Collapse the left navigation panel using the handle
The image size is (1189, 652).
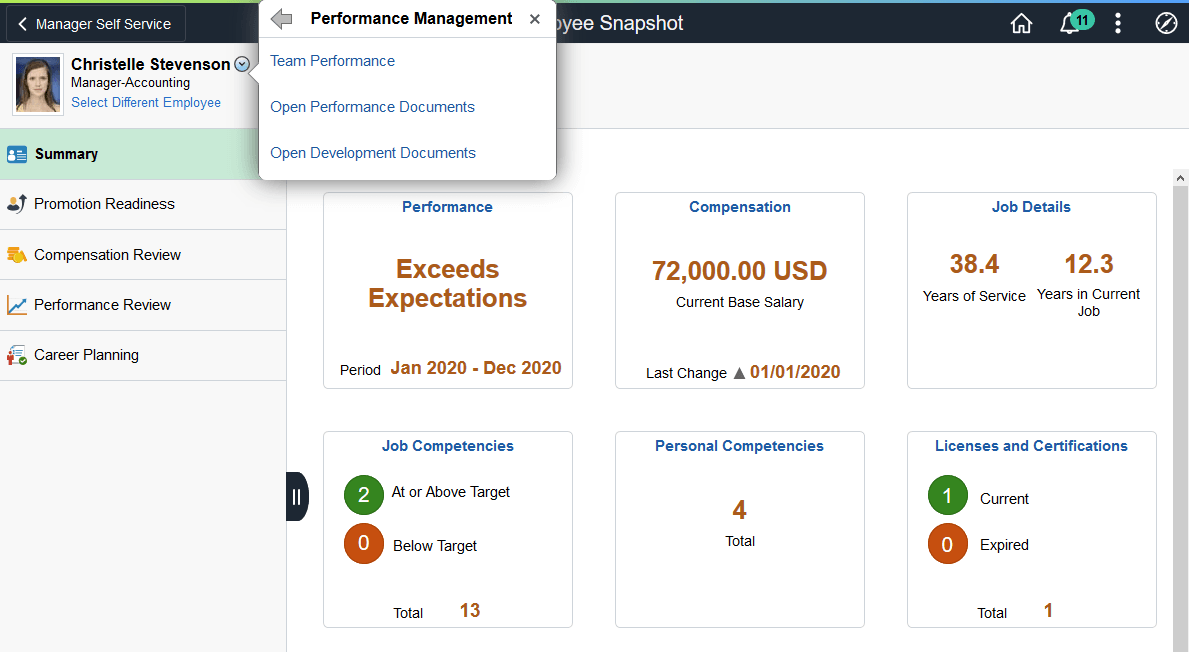[297, 495]
